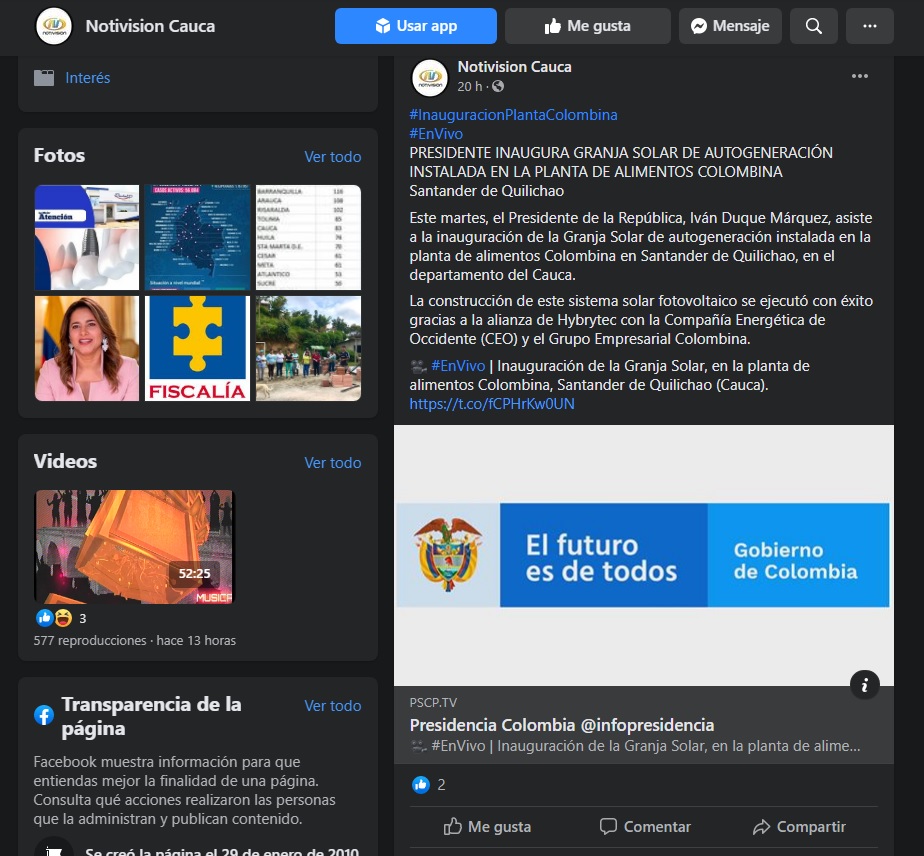Screen dimensions: 924x856
Task: Open the Notivision Cauca post author name
Action: (514, 67)
